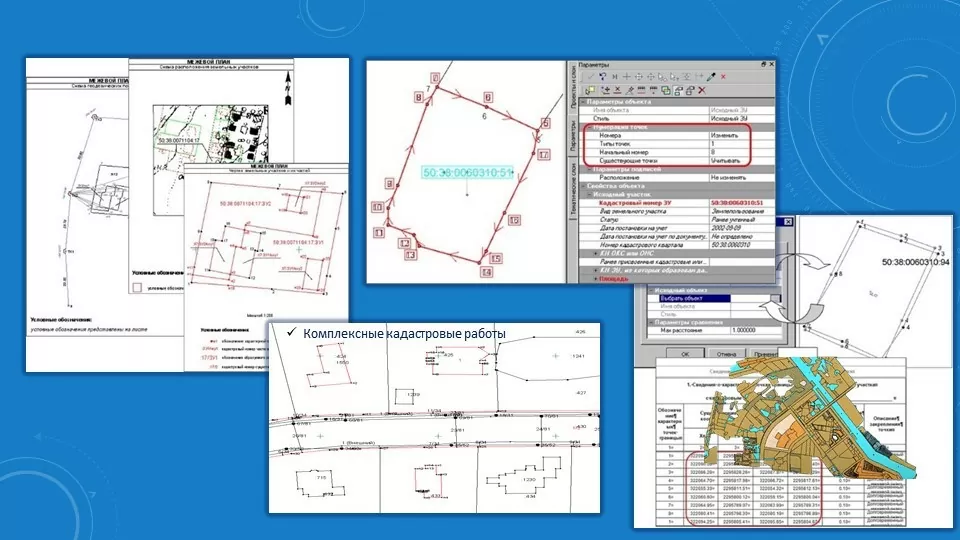Click the add point icon with plus

pos(606,91)
